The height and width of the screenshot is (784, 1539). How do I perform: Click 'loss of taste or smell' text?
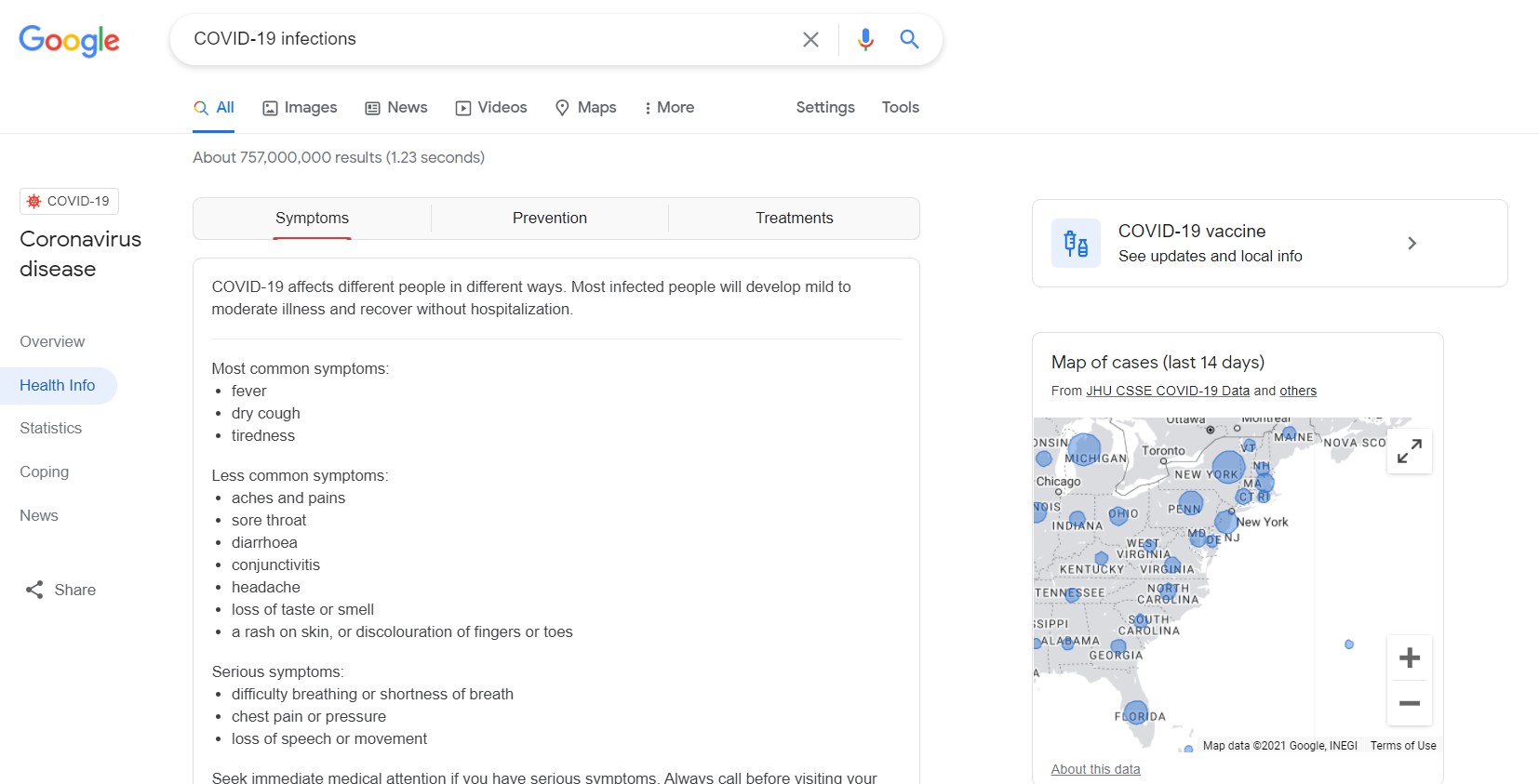(302, 610)
